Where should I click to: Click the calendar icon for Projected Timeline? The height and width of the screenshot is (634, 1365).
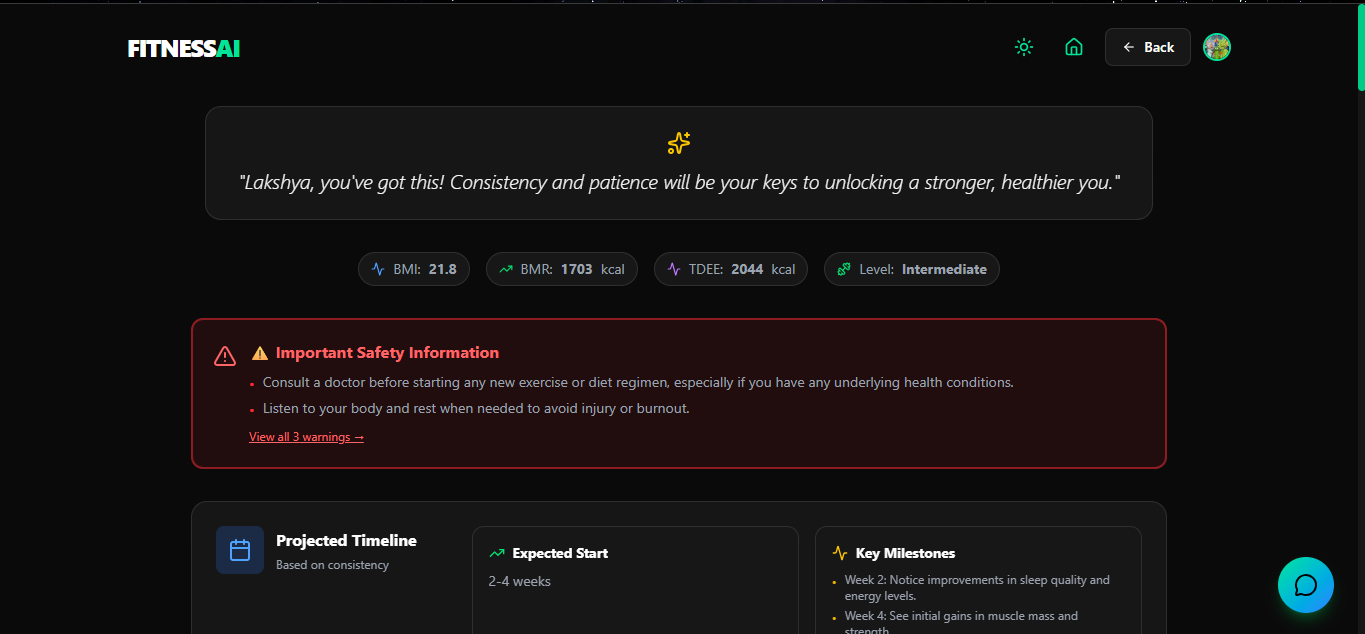(x=240, y=550)
